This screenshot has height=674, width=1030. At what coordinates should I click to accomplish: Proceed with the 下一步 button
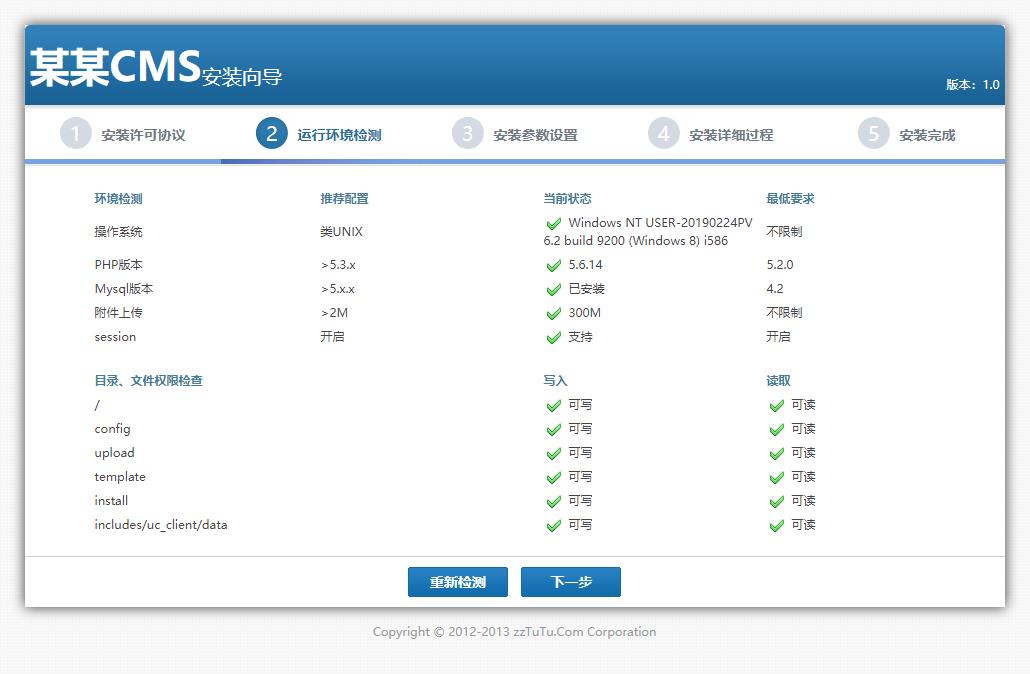pyautogui.click(x=571, y=582)
